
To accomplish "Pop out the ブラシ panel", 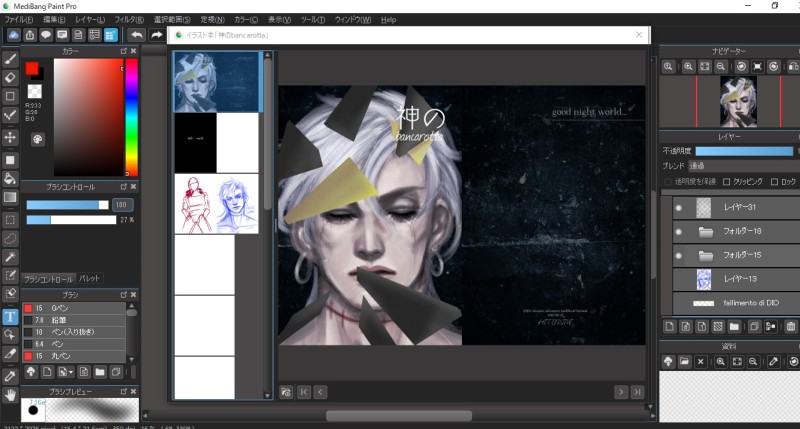I will (x=123, y=295).
